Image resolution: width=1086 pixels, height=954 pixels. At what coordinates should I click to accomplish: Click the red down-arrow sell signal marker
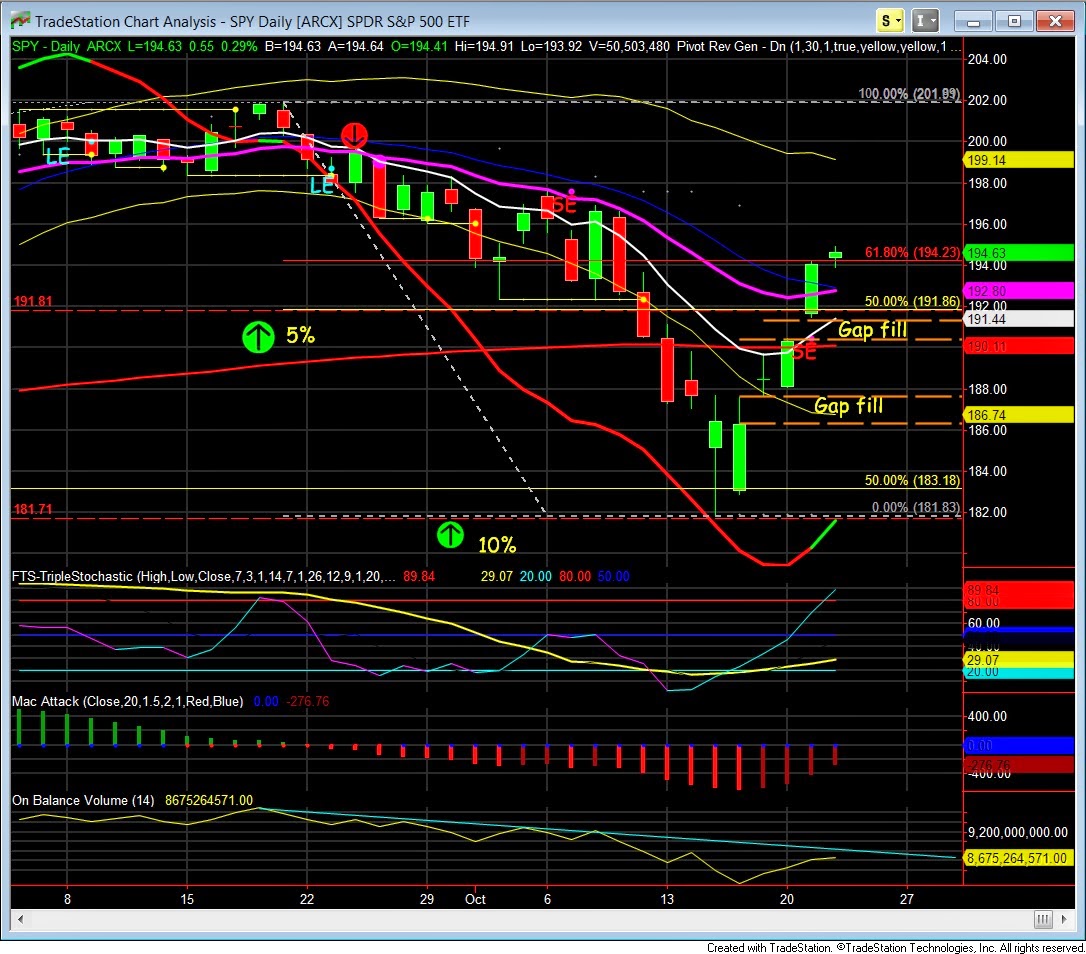coord(354,136)
